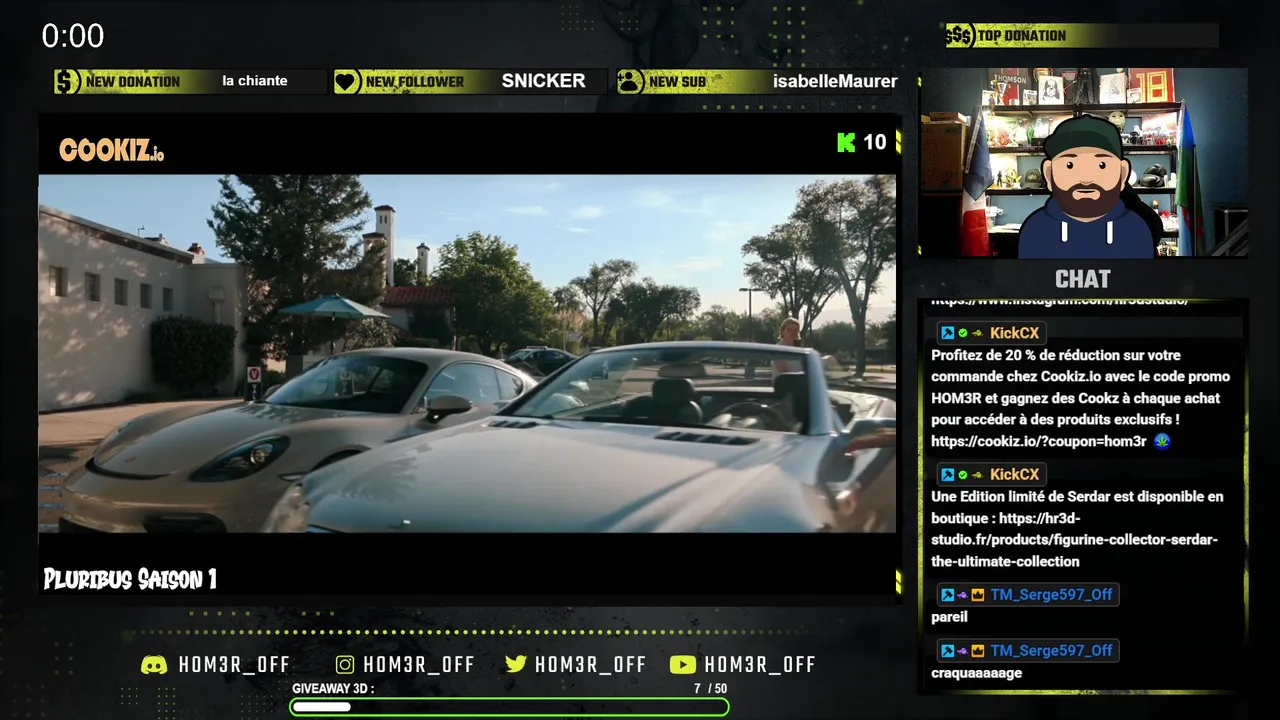Click the 'la chiante' donation name
1280x720 pixels.
pos(255,81)
